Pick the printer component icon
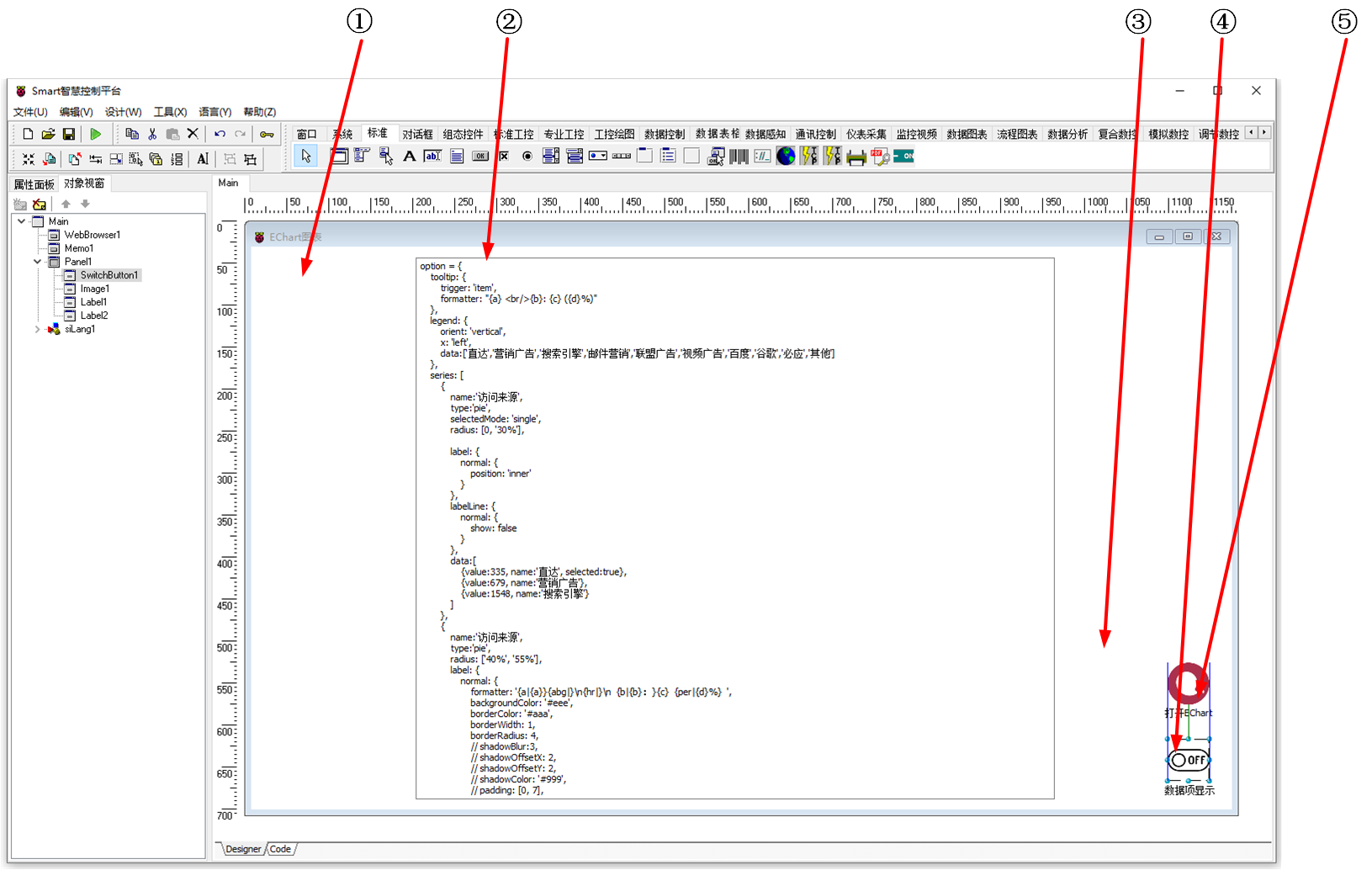 point(856,156)
